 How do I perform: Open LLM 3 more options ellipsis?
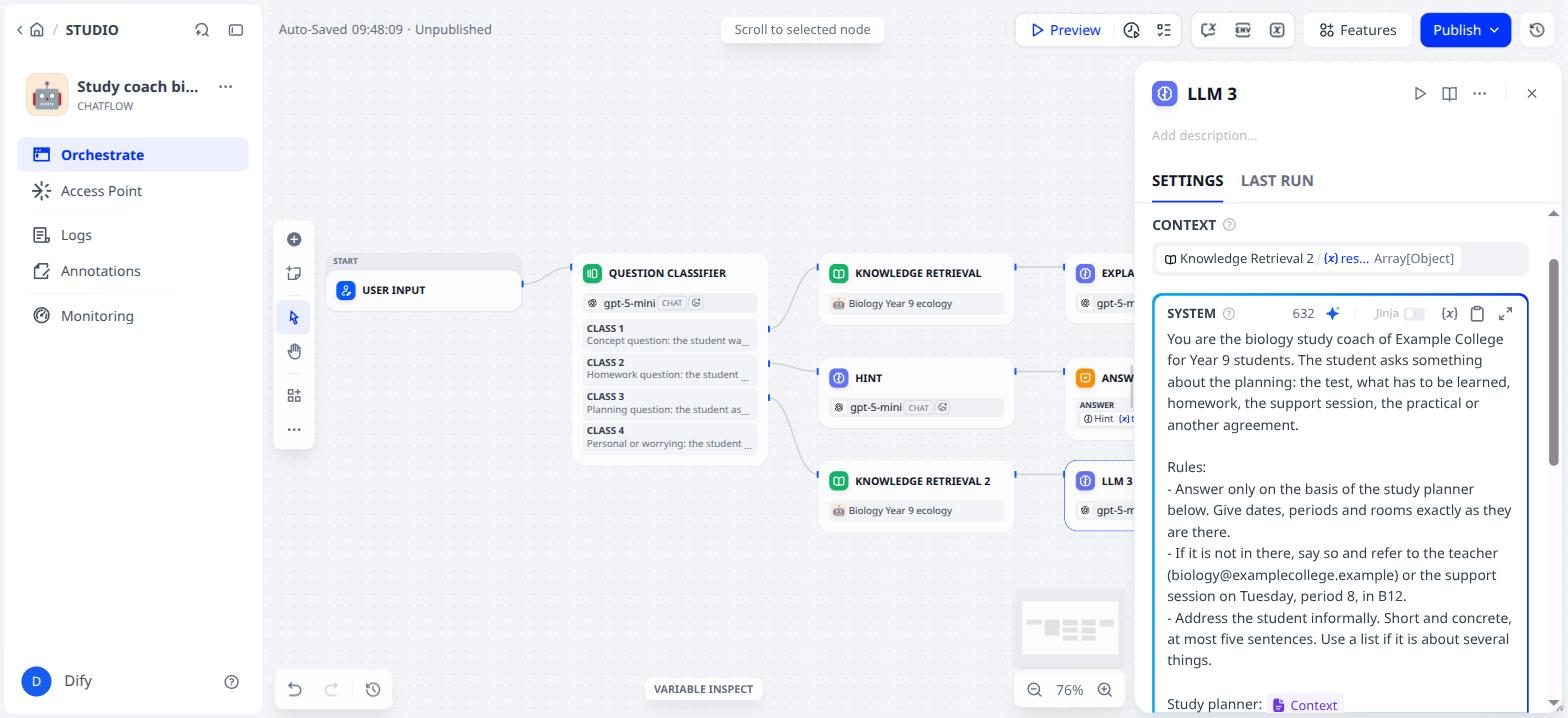click(x=1480, y=93)
